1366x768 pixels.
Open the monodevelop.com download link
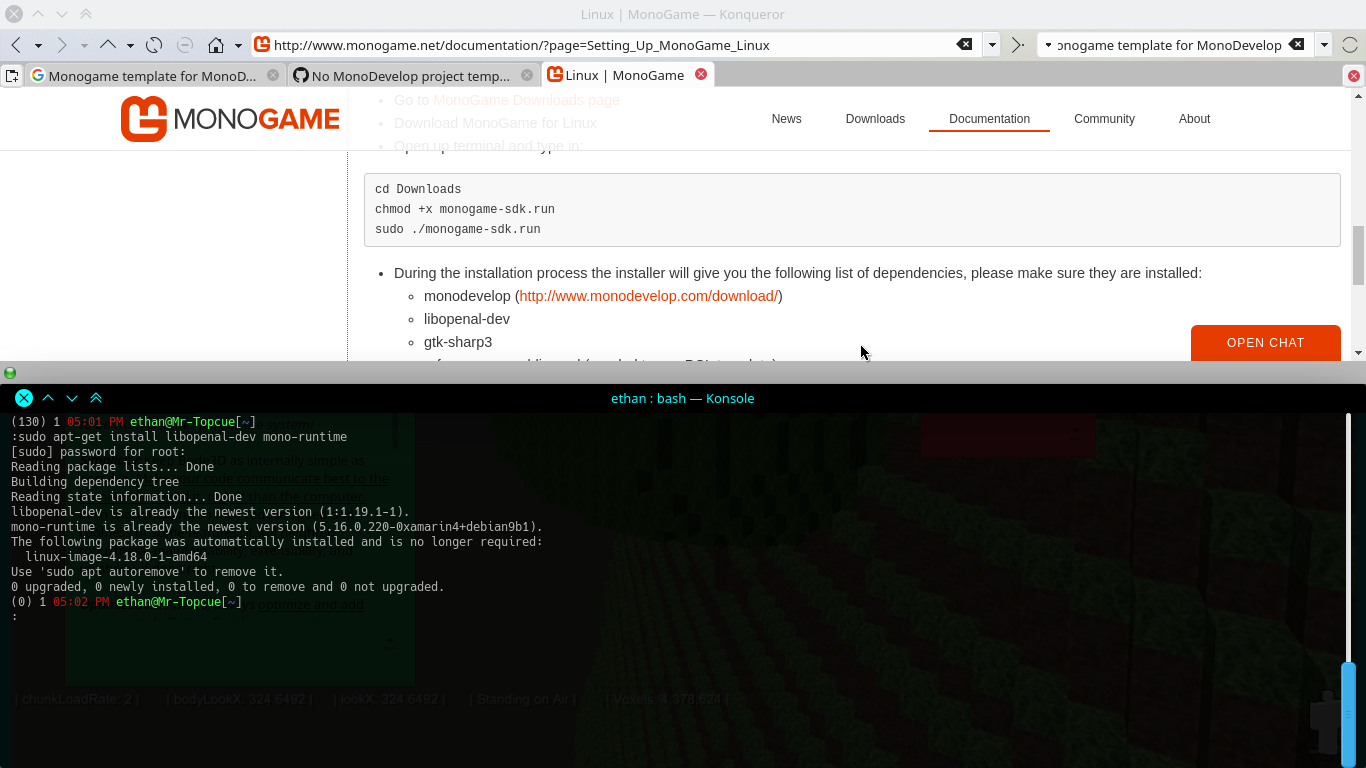[648, 296]
